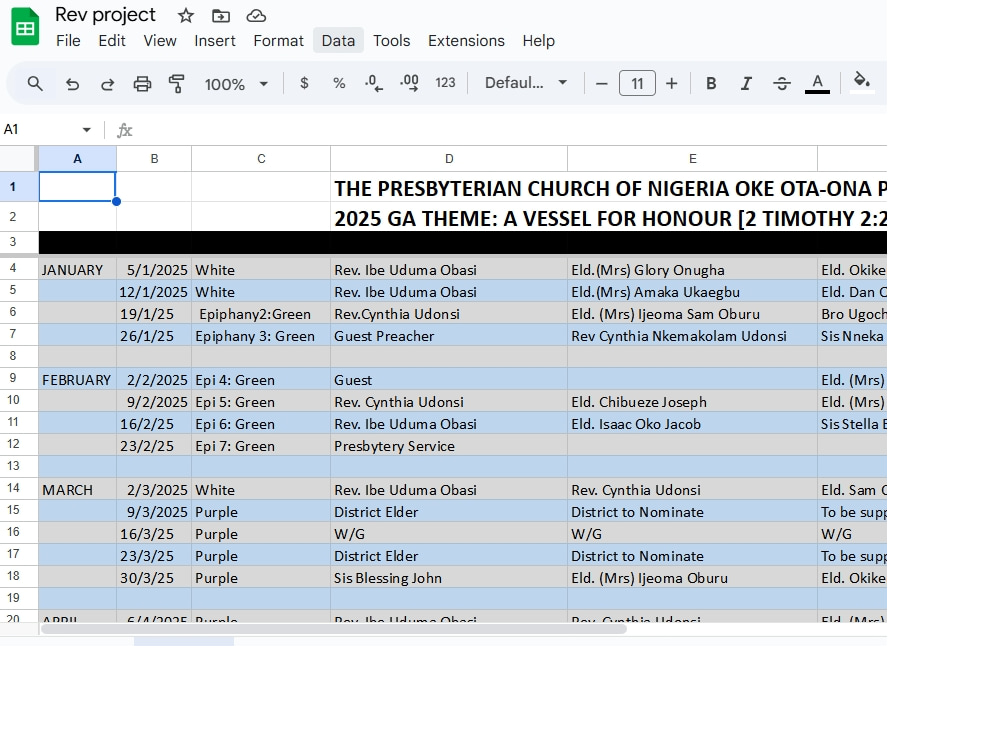Open the text color picker
Screen dimensions: 1000x750
(817, 84)
